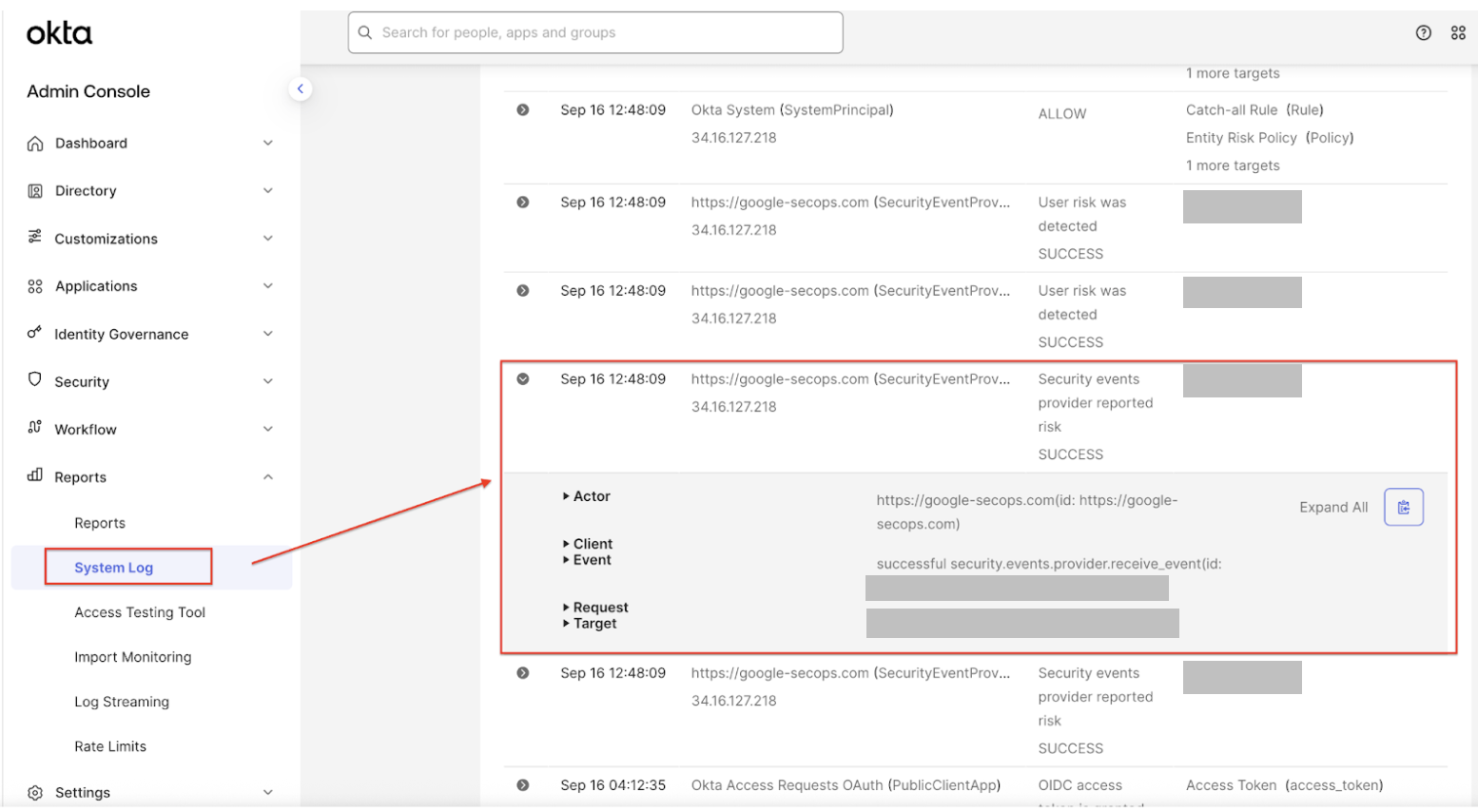Expand the Target details section

point(594,624)
